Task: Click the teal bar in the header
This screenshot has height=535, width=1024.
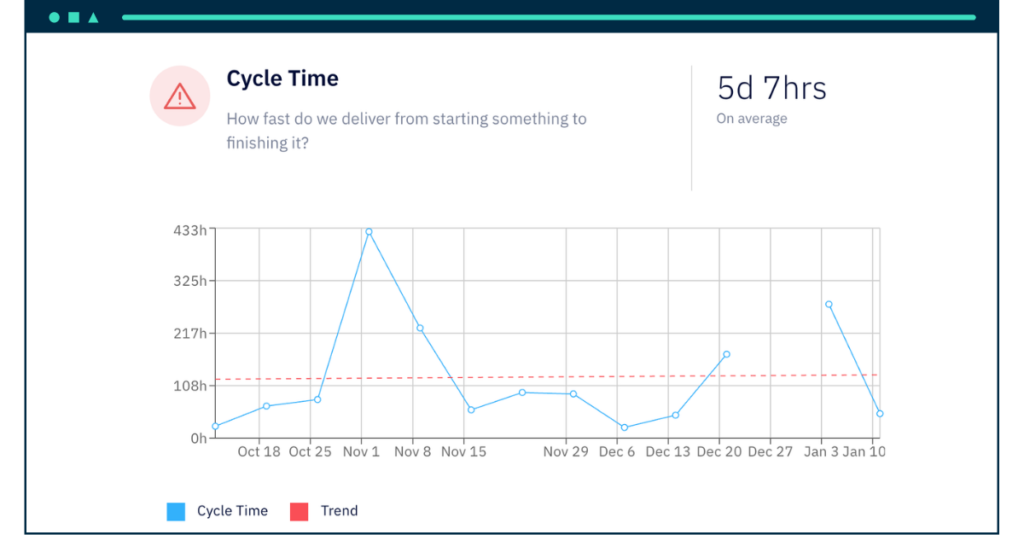Action: tap(549, 18)
